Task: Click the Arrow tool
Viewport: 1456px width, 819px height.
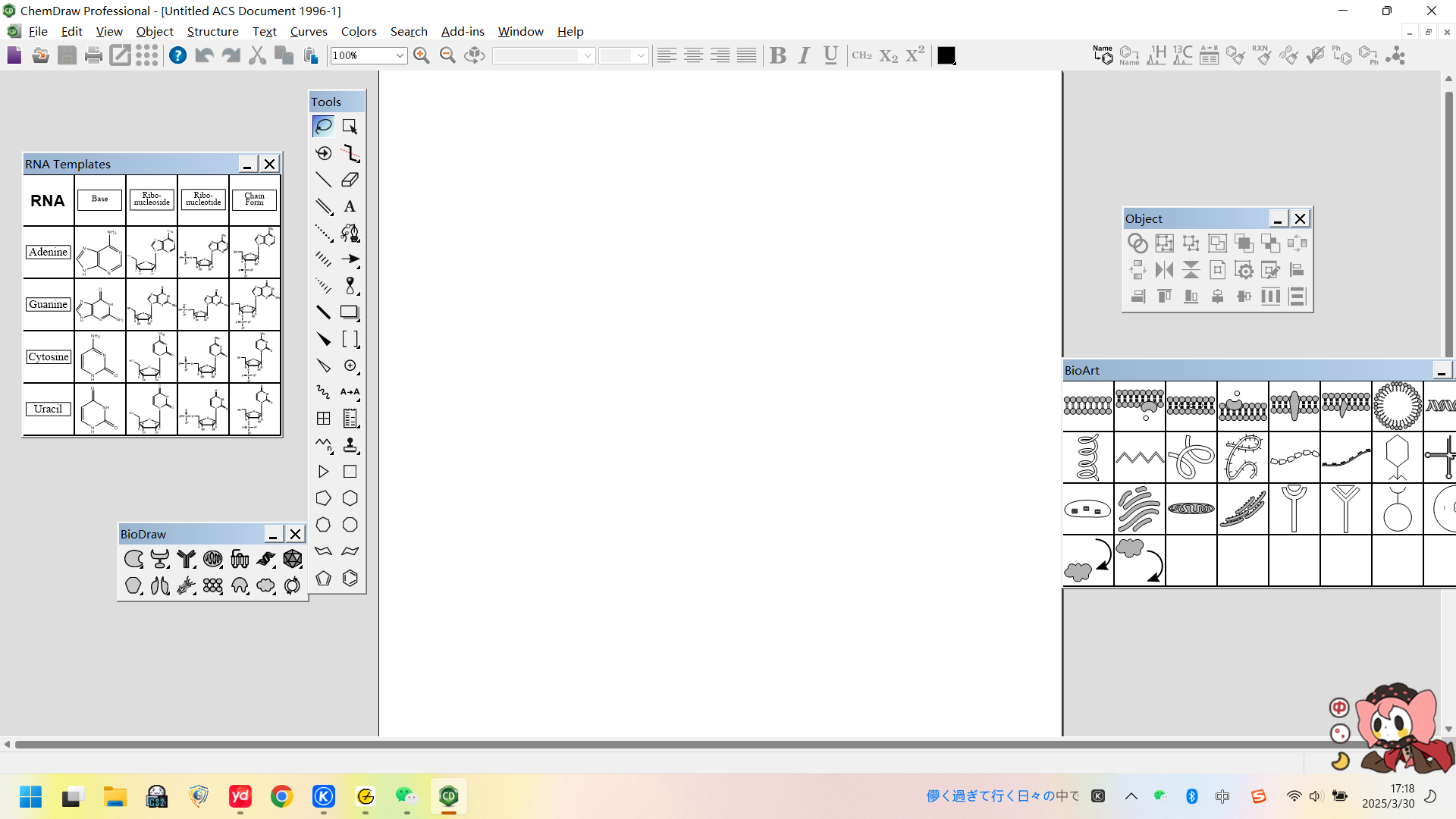Action: (x=350, y=259)
